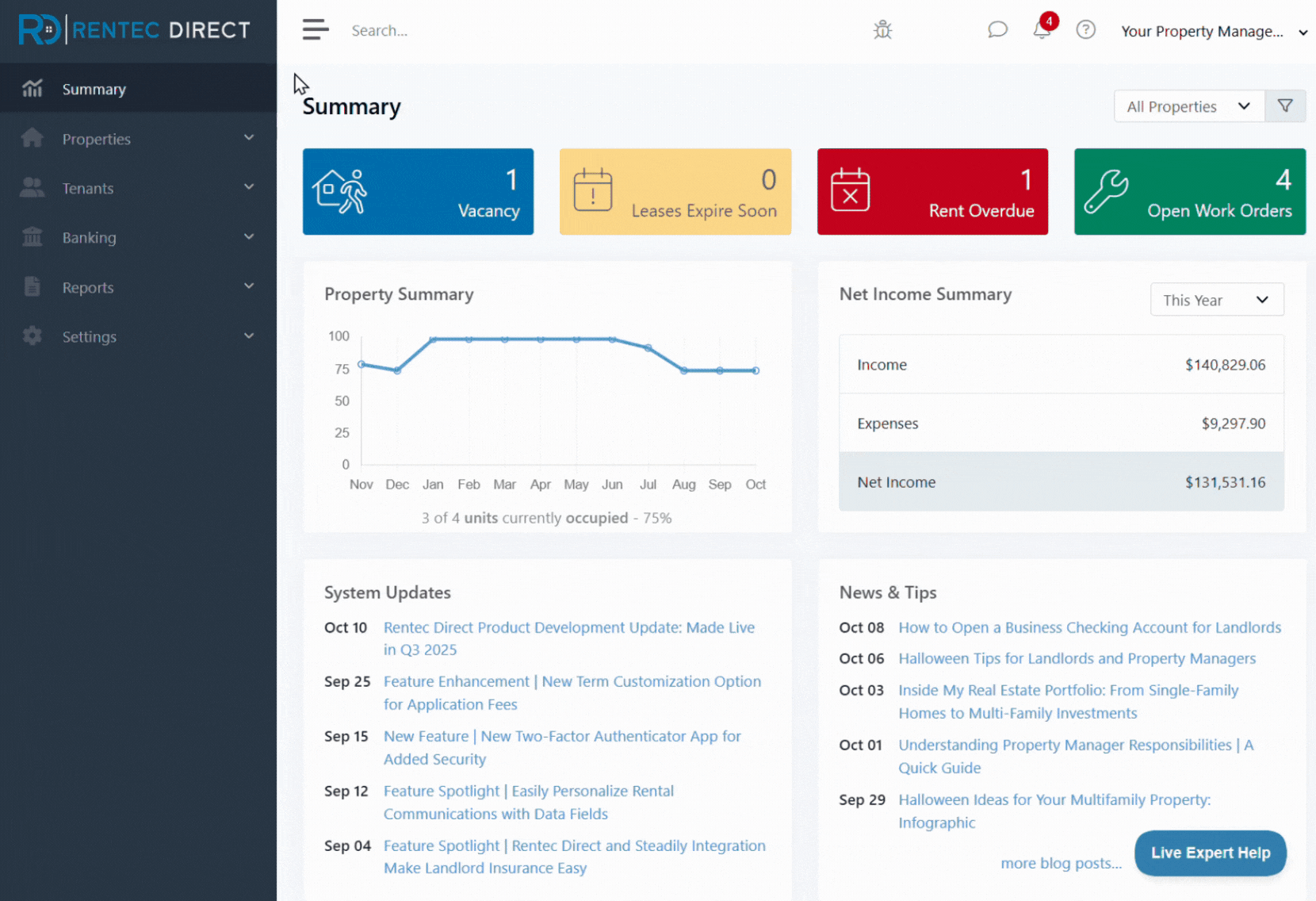Expand the Banking sidebar section
Image resolution: width=1316 pixels, height=901 pixels.
coord(138,237)
